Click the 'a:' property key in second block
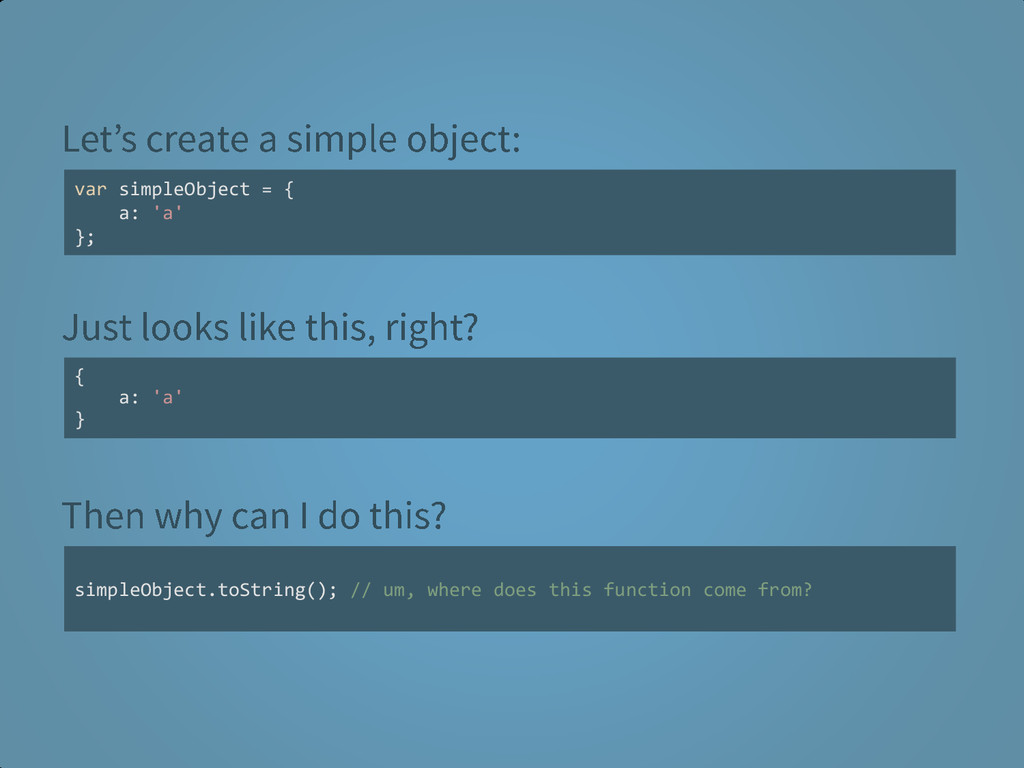Screen dimensions: 1024x768 tap(129, 398)
